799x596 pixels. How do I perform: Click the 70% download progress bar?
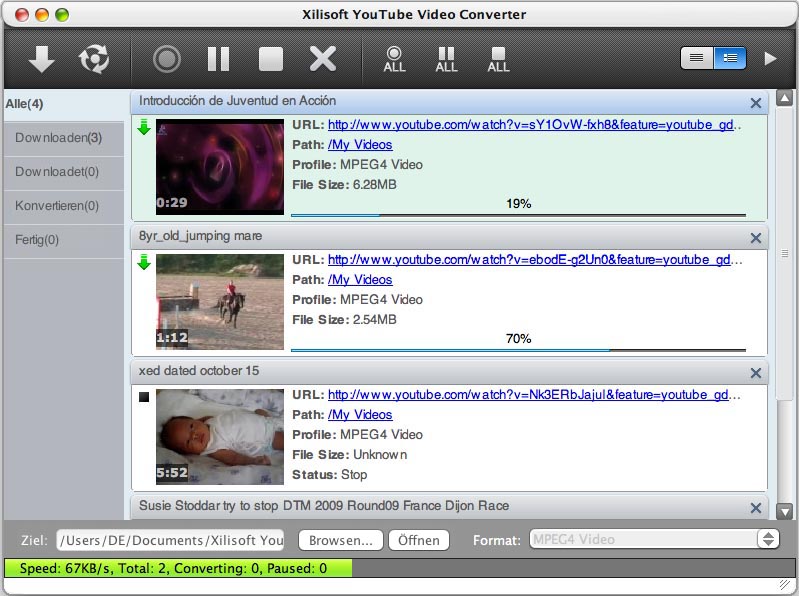click(518, 350)
